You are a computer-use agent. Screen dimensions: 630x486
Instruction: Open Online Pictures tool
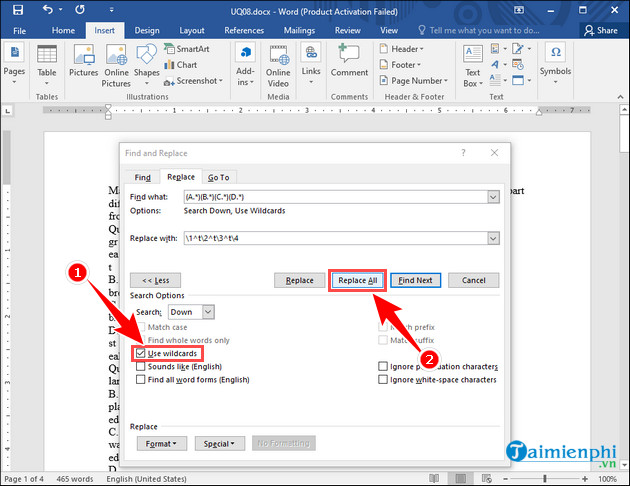pos(117,65)
